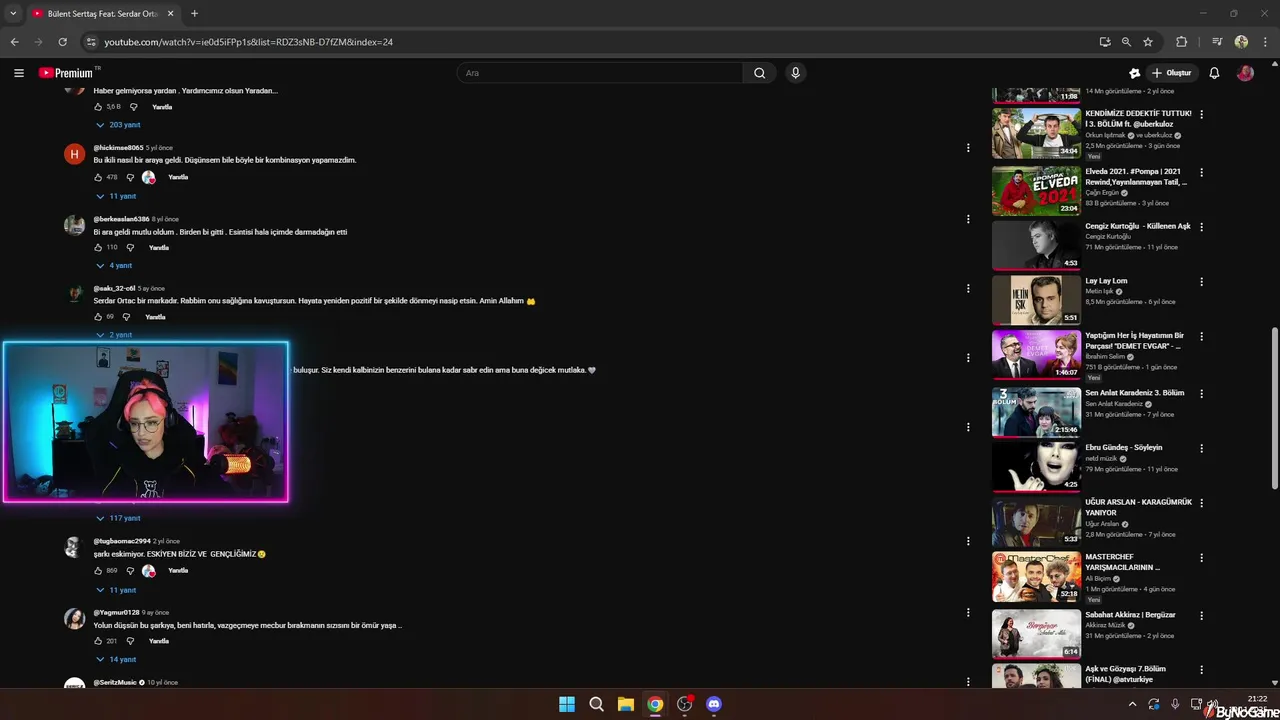Reply to @berkeaslan6386 with Yanıtla
This screenshot has width=1280, height=720.
point(159,247)
